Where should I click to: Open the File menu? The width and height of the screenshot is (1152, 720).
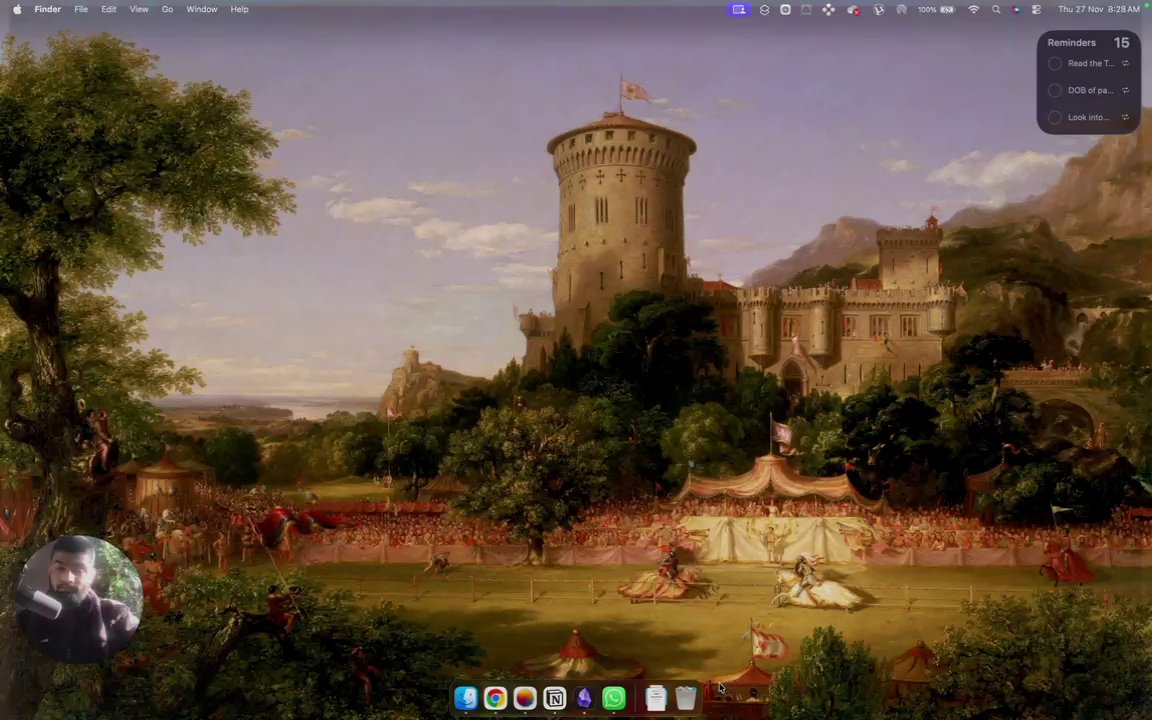pos(81,10)
